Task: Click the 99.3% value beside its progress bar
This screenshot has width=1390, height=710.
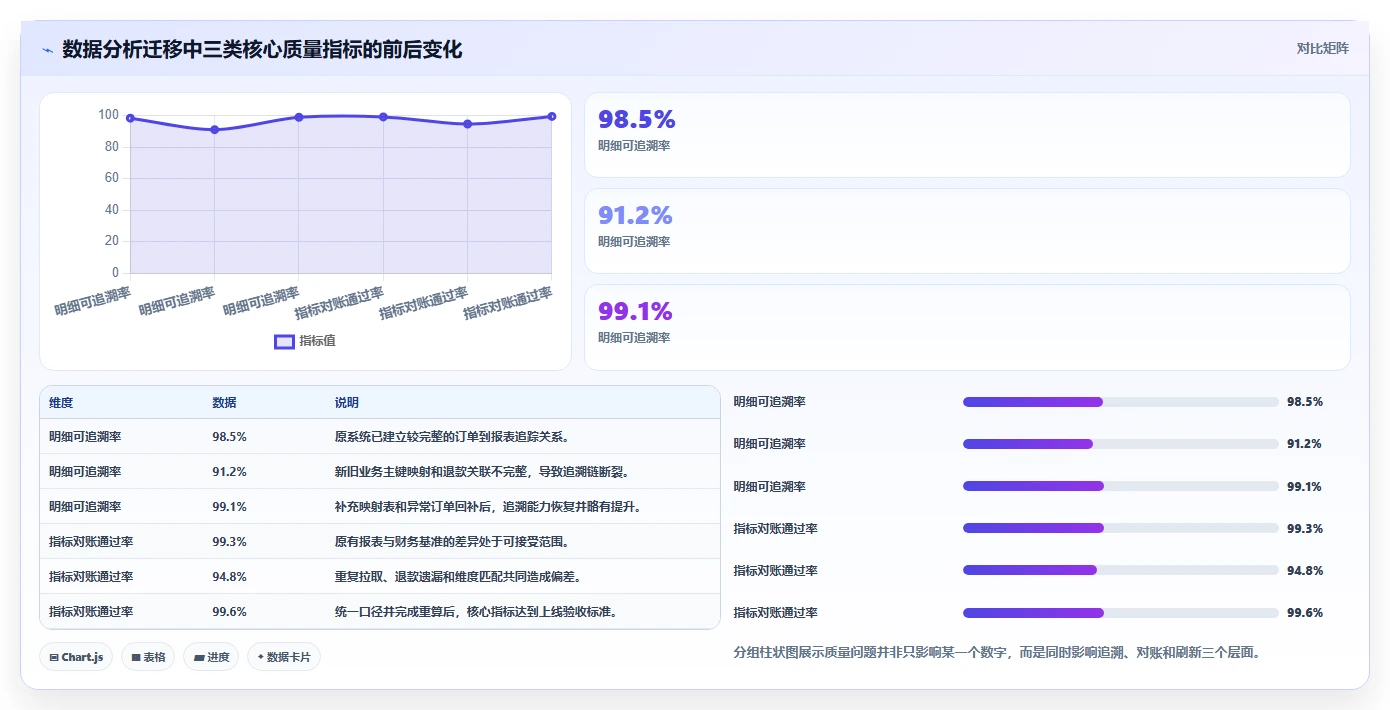Action: [x=1305, y=528]
